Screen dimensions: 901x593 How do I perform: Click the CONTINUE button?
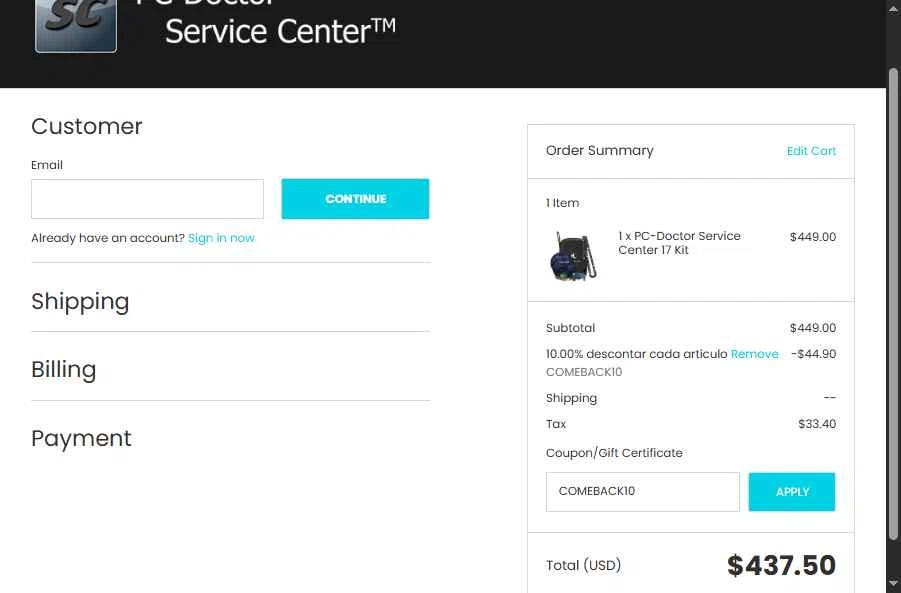(x=355, y=199)
